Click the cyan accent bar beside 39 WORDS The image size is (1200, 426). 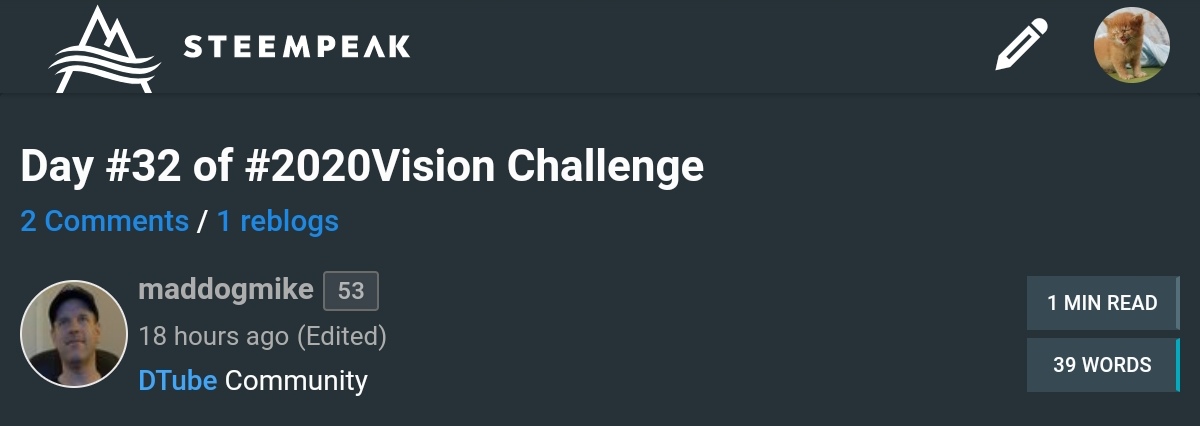coord(1177,366)
